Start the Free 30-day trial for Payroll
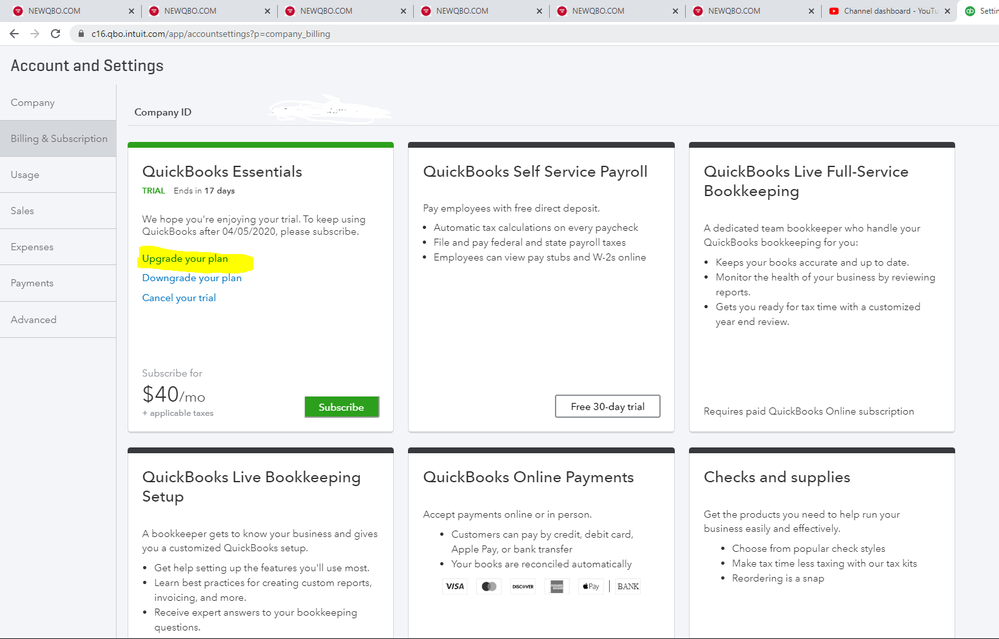 [x=607, y=406]
